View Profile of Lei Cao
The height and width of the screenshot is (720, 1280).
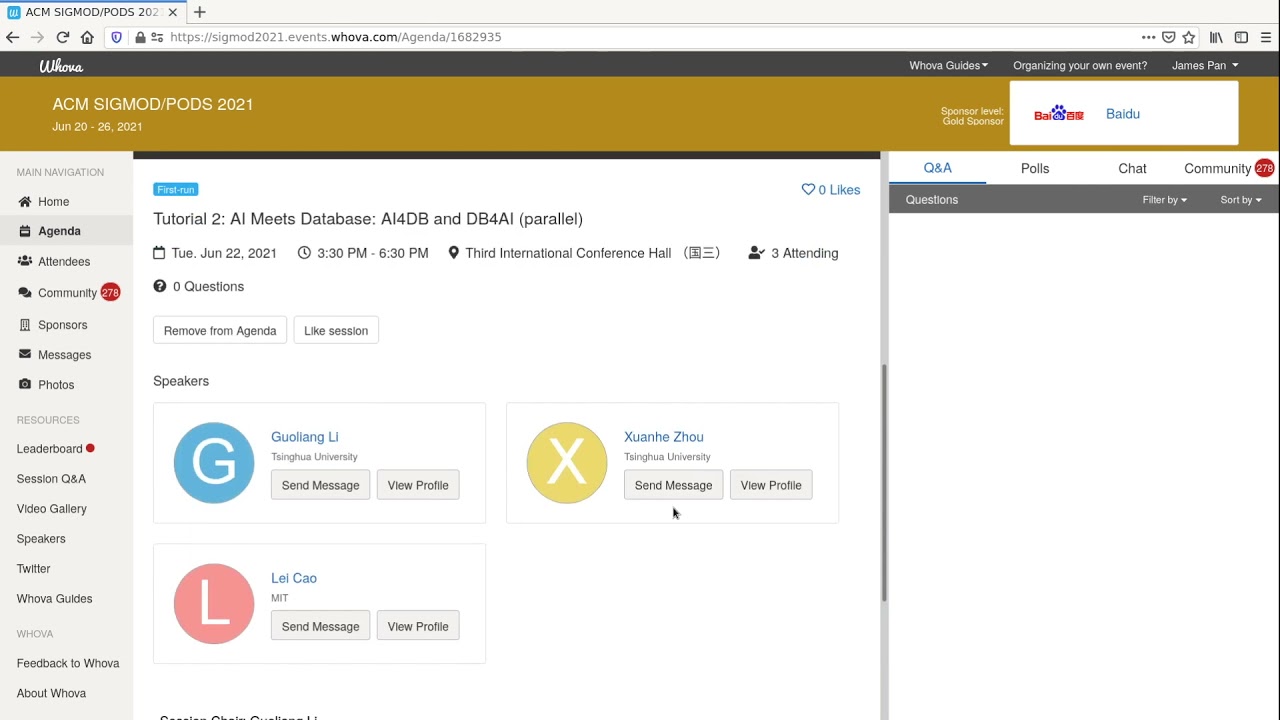coord(418,626)
